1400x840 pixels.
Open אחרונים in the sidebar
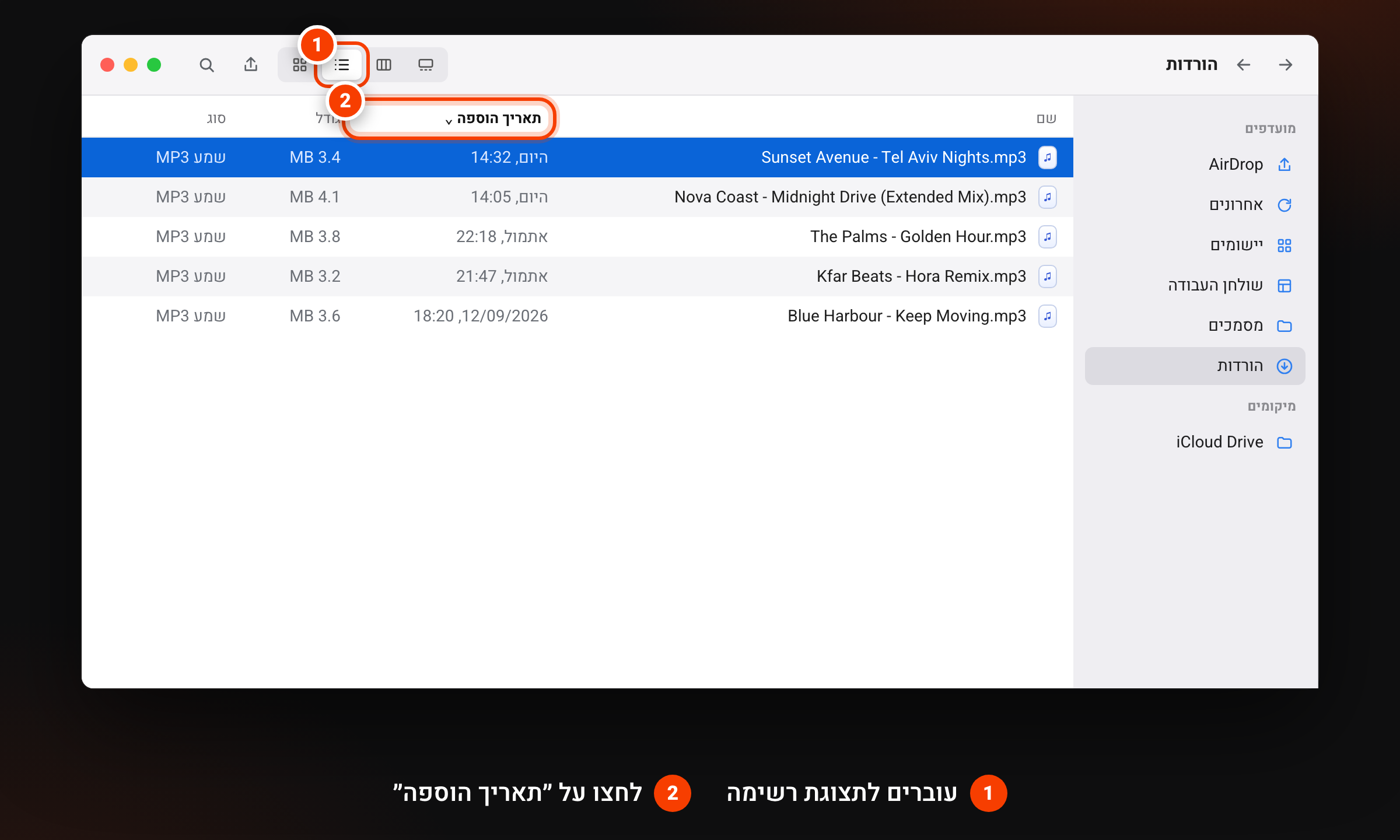click(x=1195, y=205)
